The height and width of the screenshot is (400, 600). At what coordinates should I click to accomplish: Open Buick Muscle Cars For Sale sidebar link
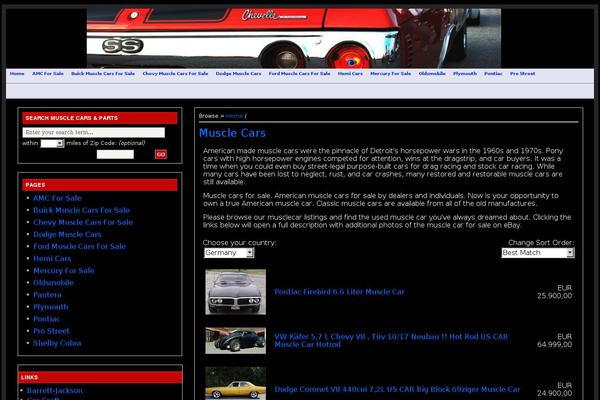coord(82,210)
